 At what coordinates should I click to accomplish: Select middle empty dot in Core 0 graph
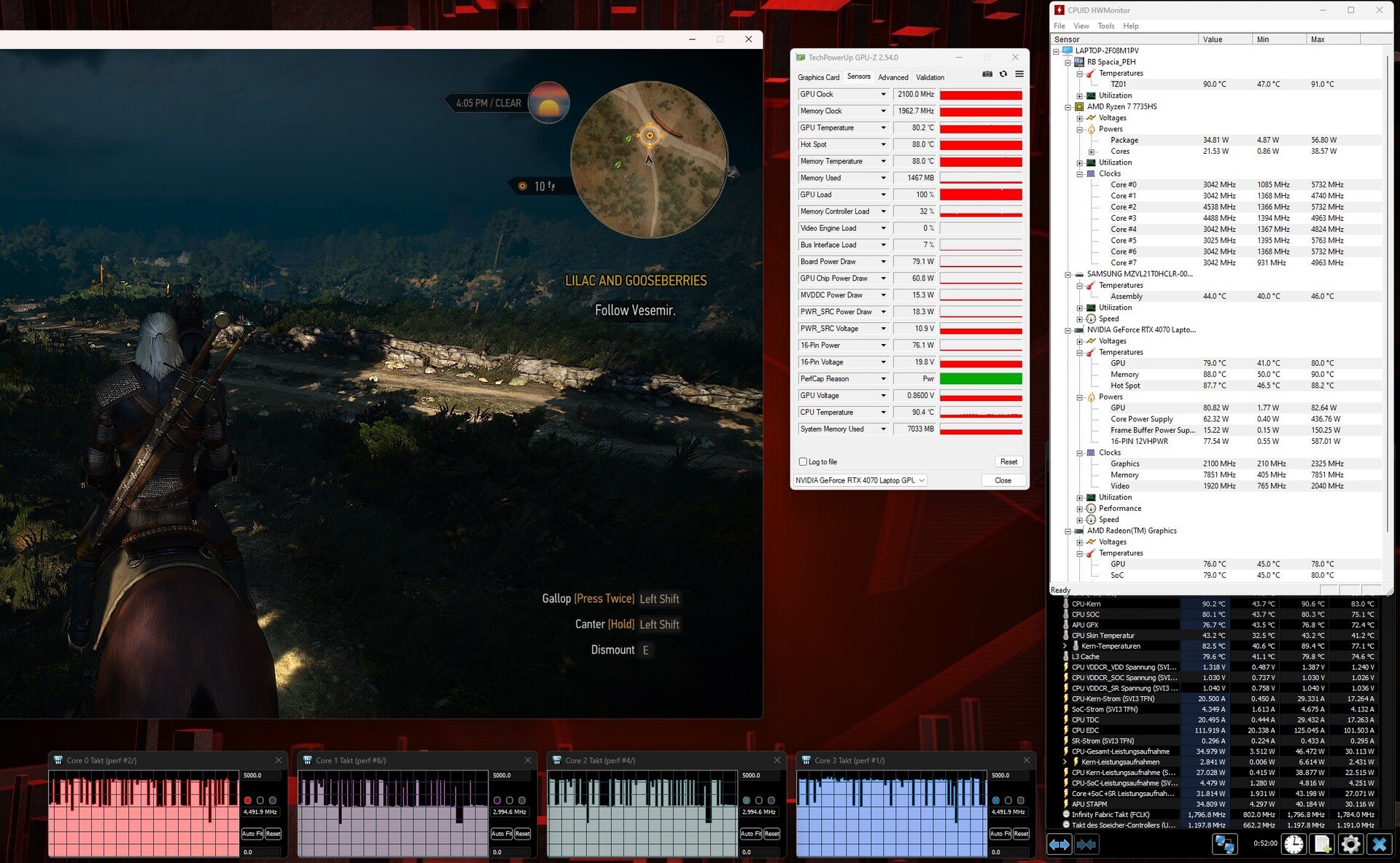(260, 800)
